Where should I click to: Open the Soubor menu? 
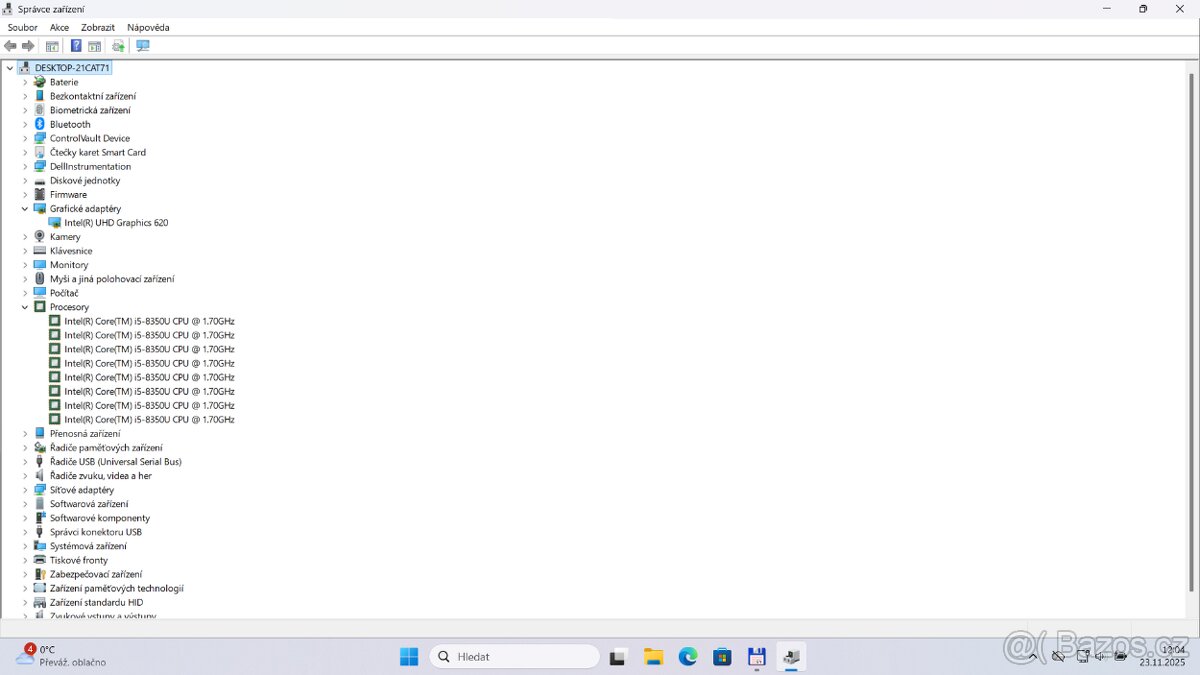(23, 27)
